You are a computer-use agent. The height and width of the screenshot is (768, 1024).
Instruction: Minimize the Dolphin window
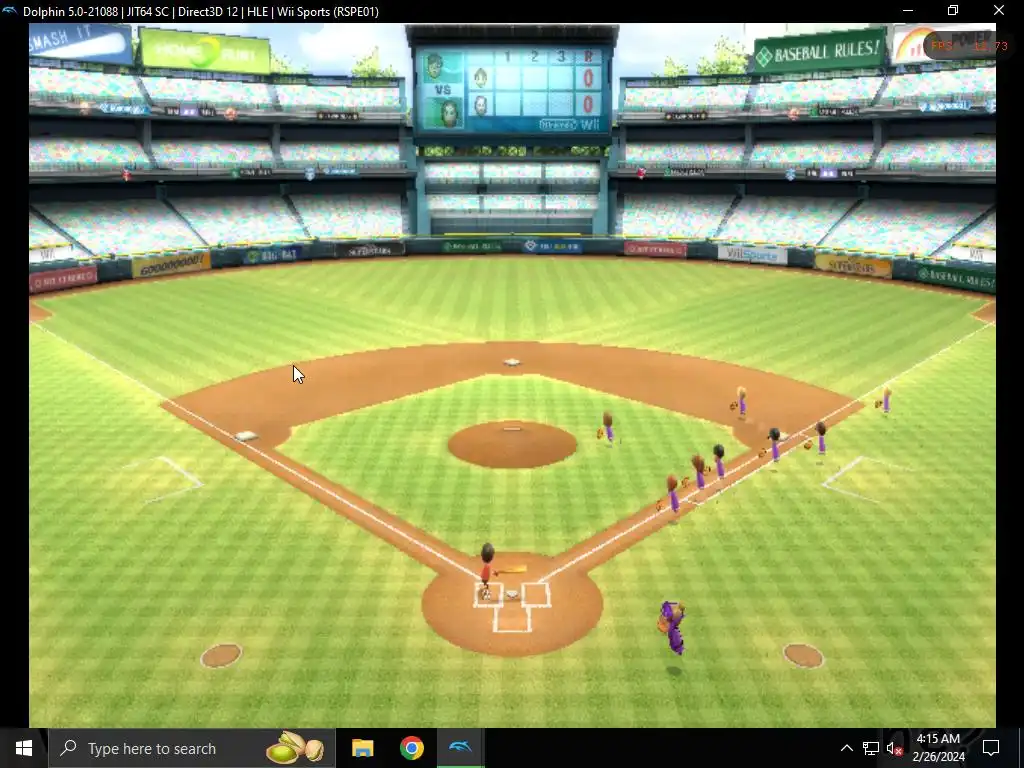(908, 10)
